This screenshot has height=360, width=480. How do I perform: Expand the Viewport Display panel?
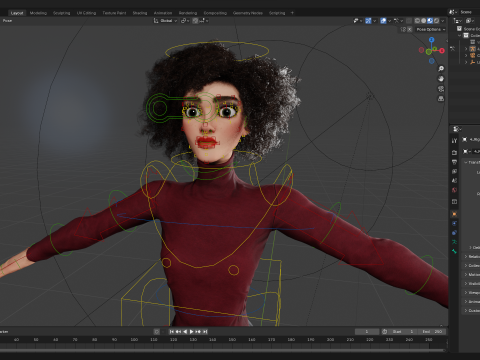(466, 292)
